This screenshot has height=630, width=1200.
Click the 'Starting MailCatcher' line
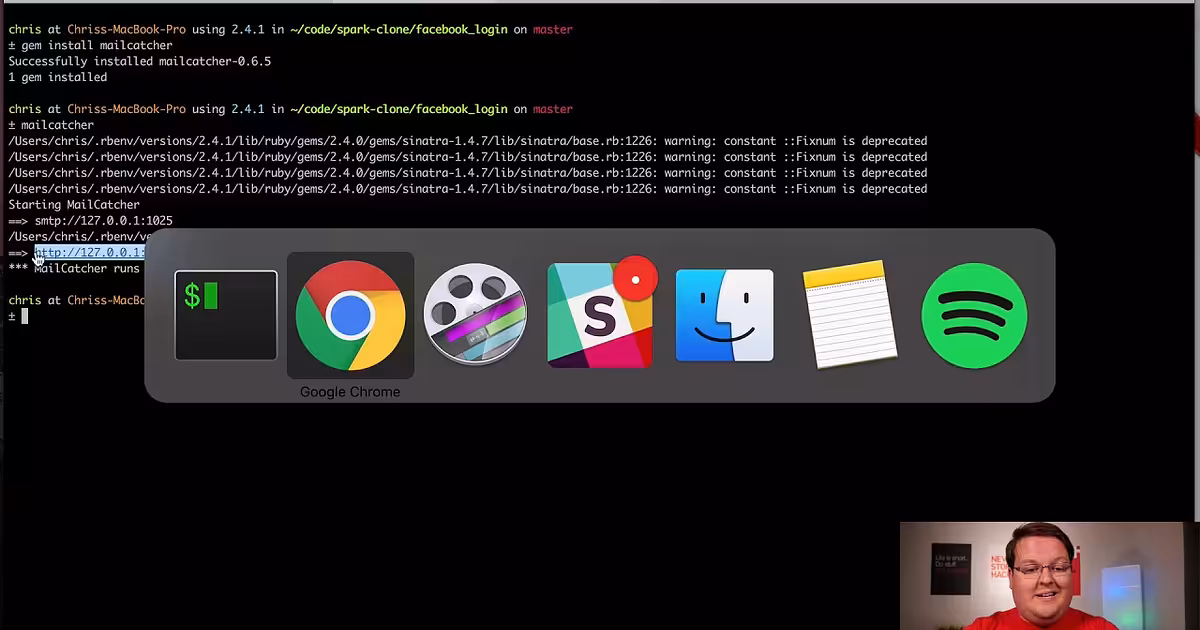[x=74, y=204]
